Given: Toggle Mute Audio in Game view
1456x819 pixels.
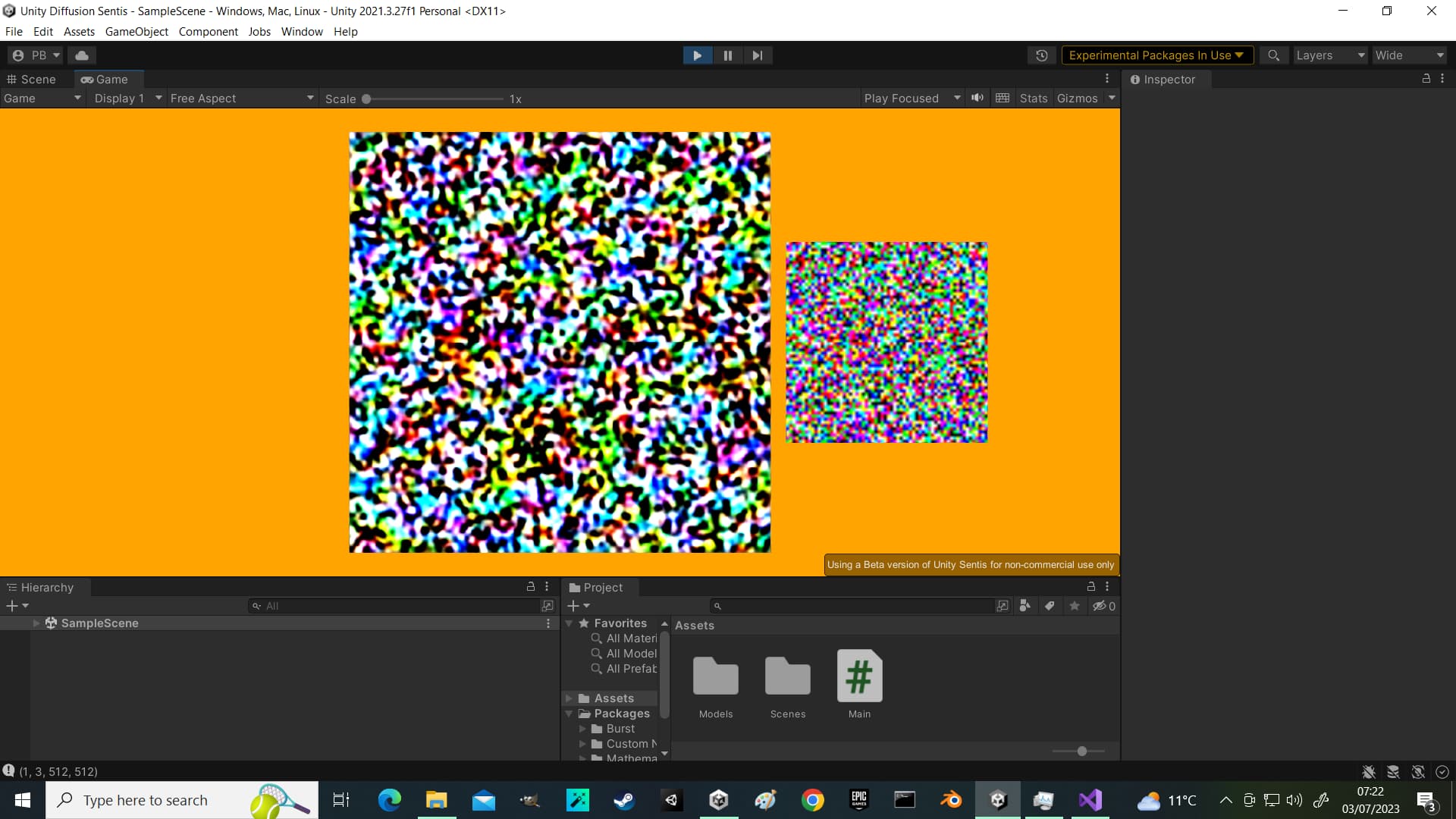Looking at the screenshot, I should tap(977, 98).
